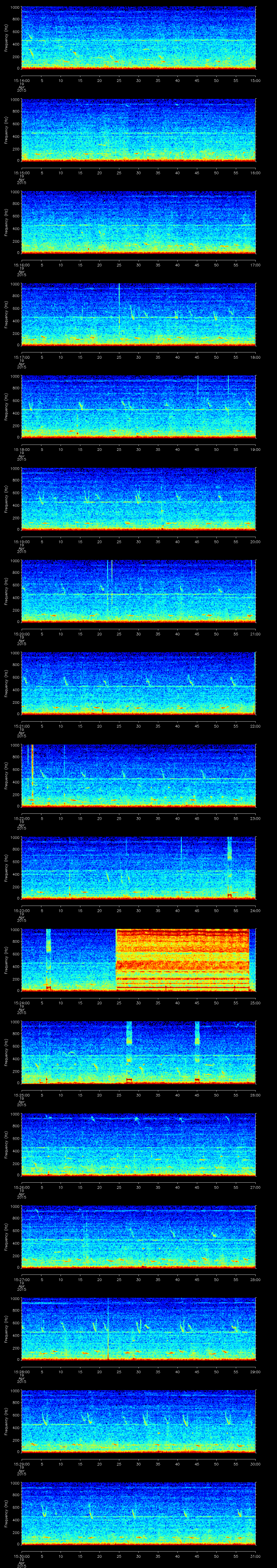Click the 45 second tick under the 15:21:00 spectrogram
This screenshot has height=1568, width=277.
[197, 726]
